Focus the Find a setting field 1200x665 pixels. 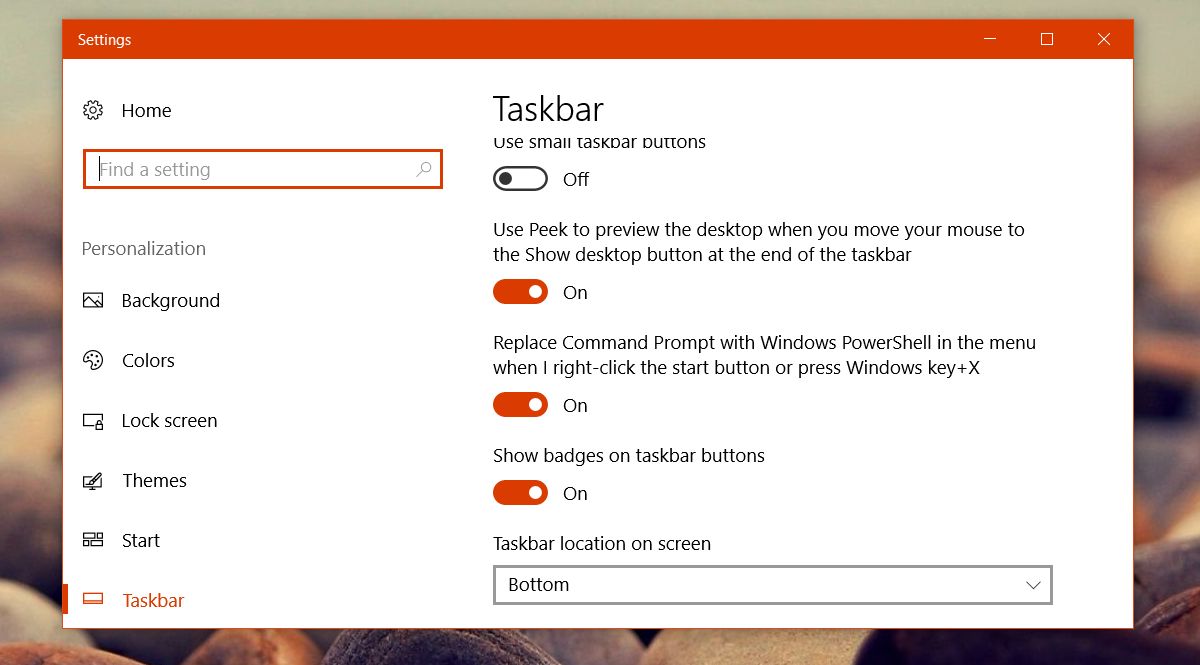click(263, 169)
